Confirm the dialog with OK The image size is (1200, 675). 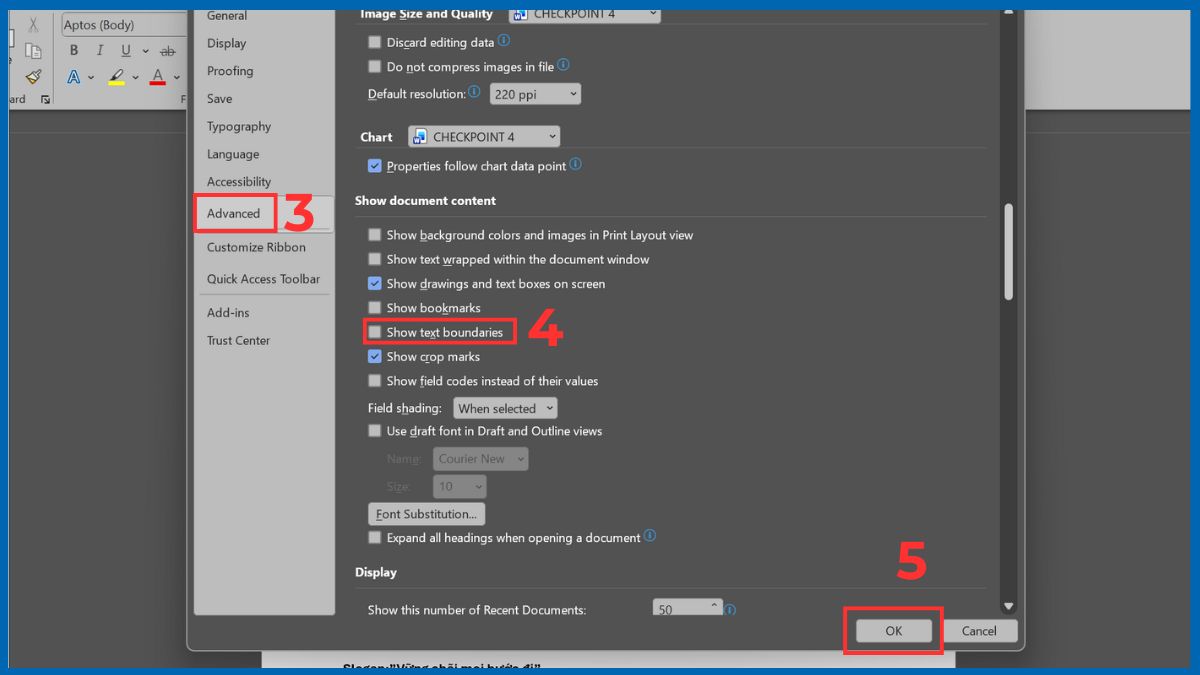point(894,631)
